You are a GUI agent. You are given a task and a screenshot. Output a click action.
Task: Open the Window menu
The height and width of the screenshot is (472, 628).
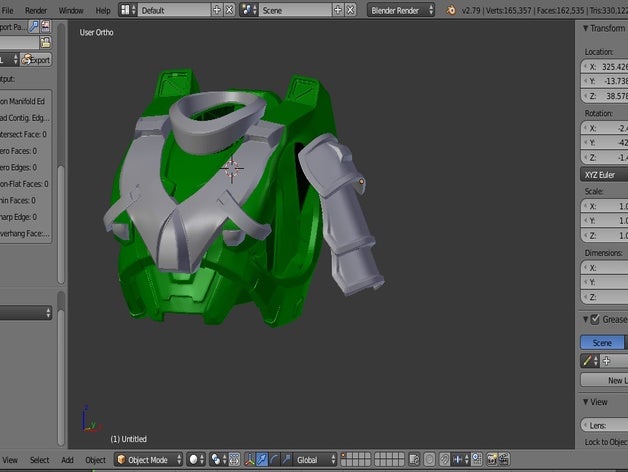click(71, 9)
